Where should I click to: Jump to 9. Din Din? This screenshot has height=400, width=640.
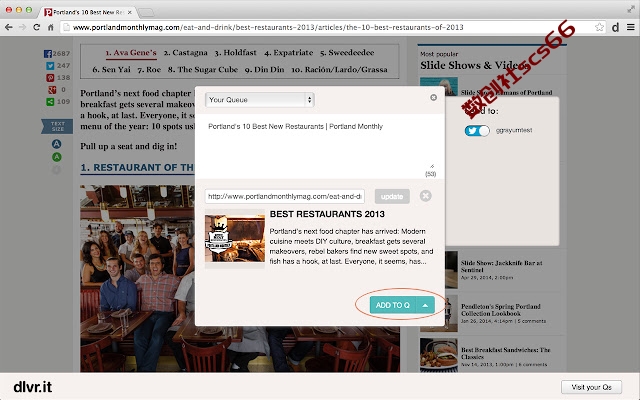click(264, 69)
